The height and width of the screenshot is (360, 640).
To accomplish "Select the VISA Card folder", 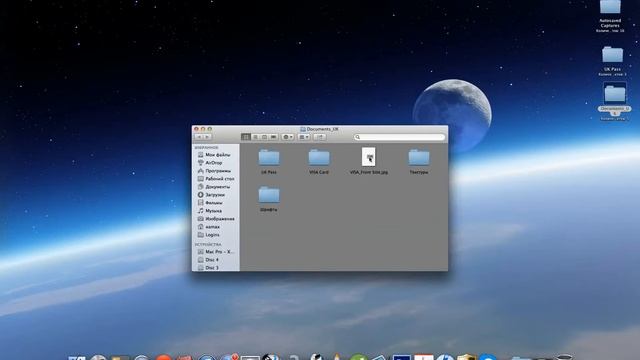I will coord(319,158).
